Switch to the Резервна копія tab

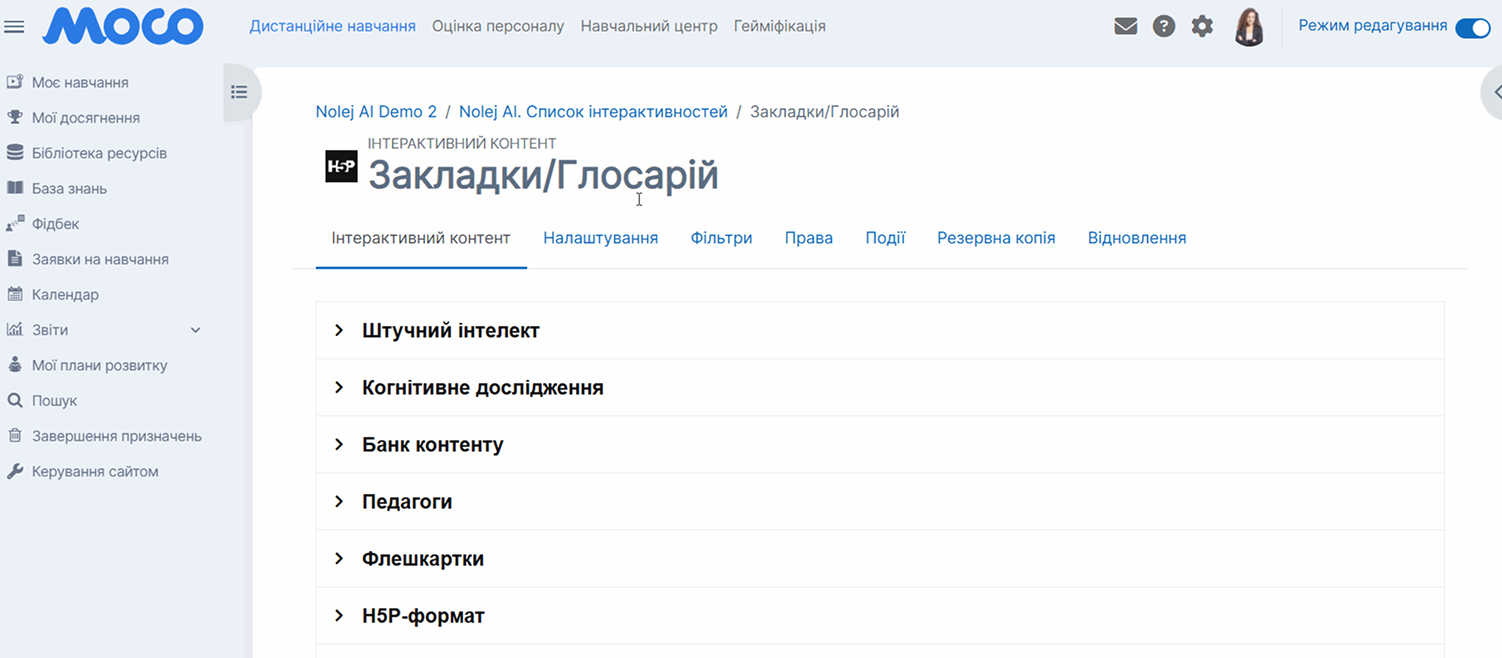(995, 238)
